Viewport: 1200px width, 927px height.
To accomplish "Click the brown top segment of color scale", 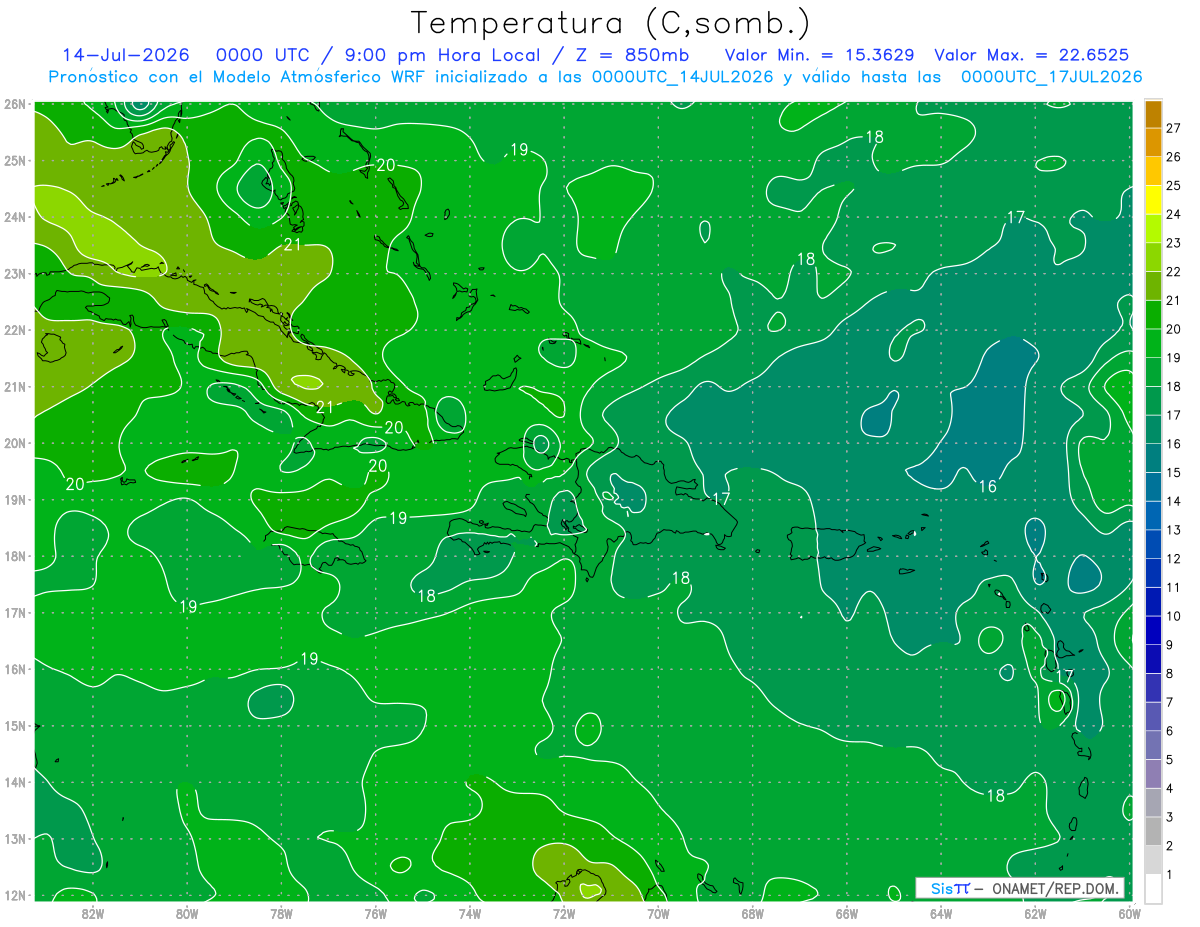I will [1153, 114].
